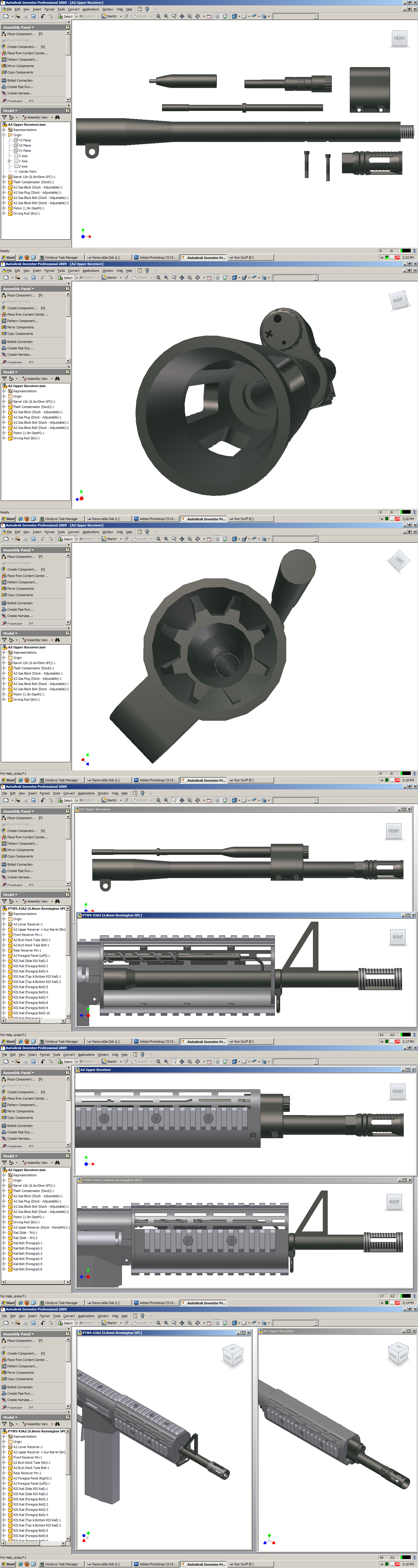The width and height of the screenshot is (418, 1568).
Task: Click Create Harness in the 2:14 PM window
Action: (17, 1138)
